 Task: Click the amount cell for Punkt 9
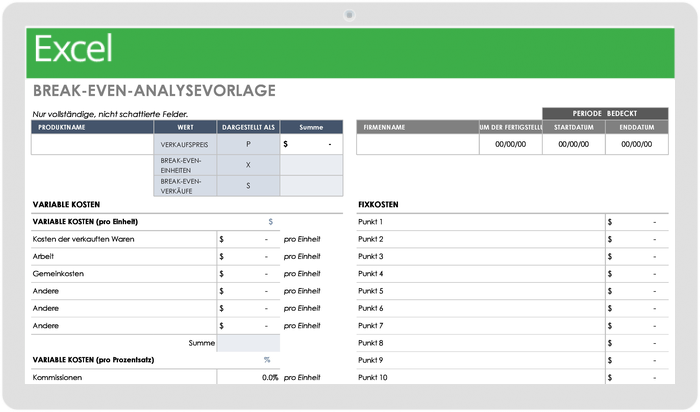click(637, 360)
